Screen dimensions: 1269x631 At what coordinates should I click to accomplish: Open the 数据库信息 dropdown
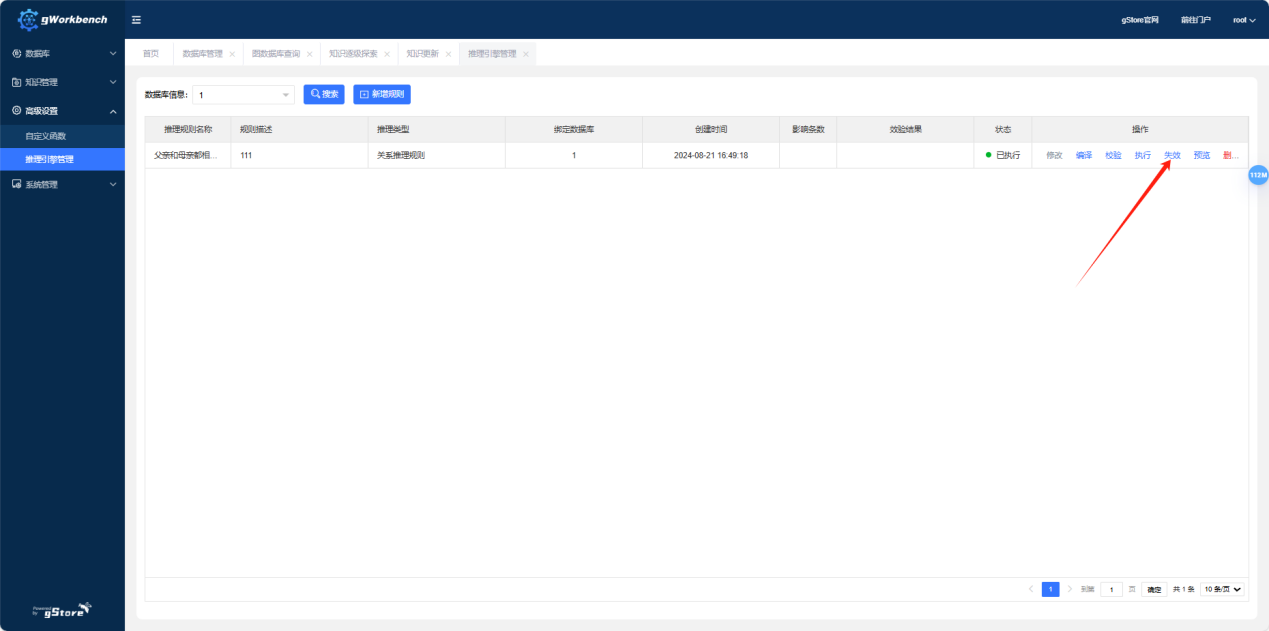tap(242, 95)
